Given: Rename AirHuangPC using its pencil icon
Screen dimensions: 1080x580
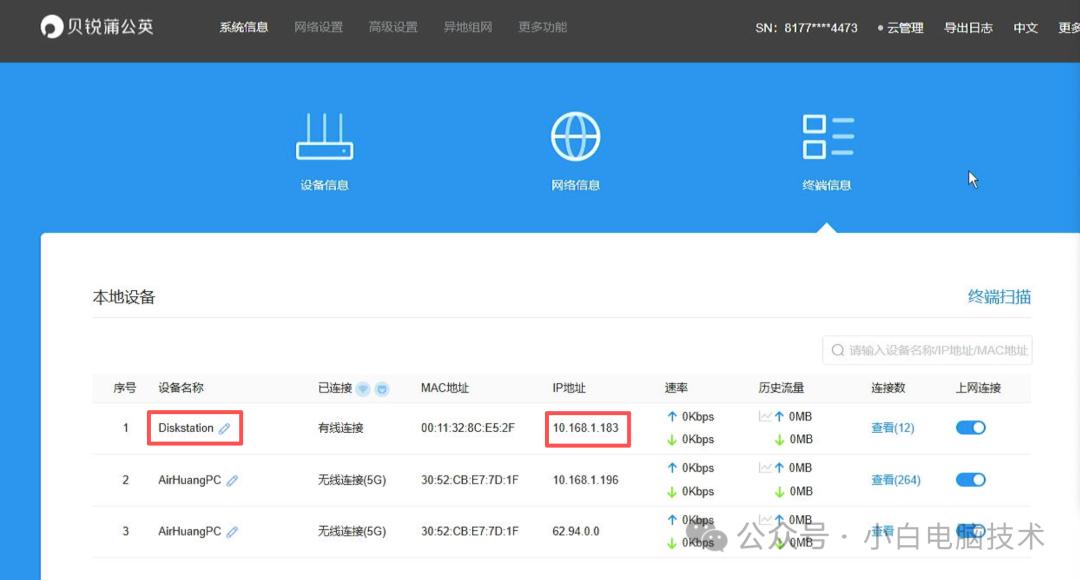Looking at the screenshot, I should coord(232,479).
